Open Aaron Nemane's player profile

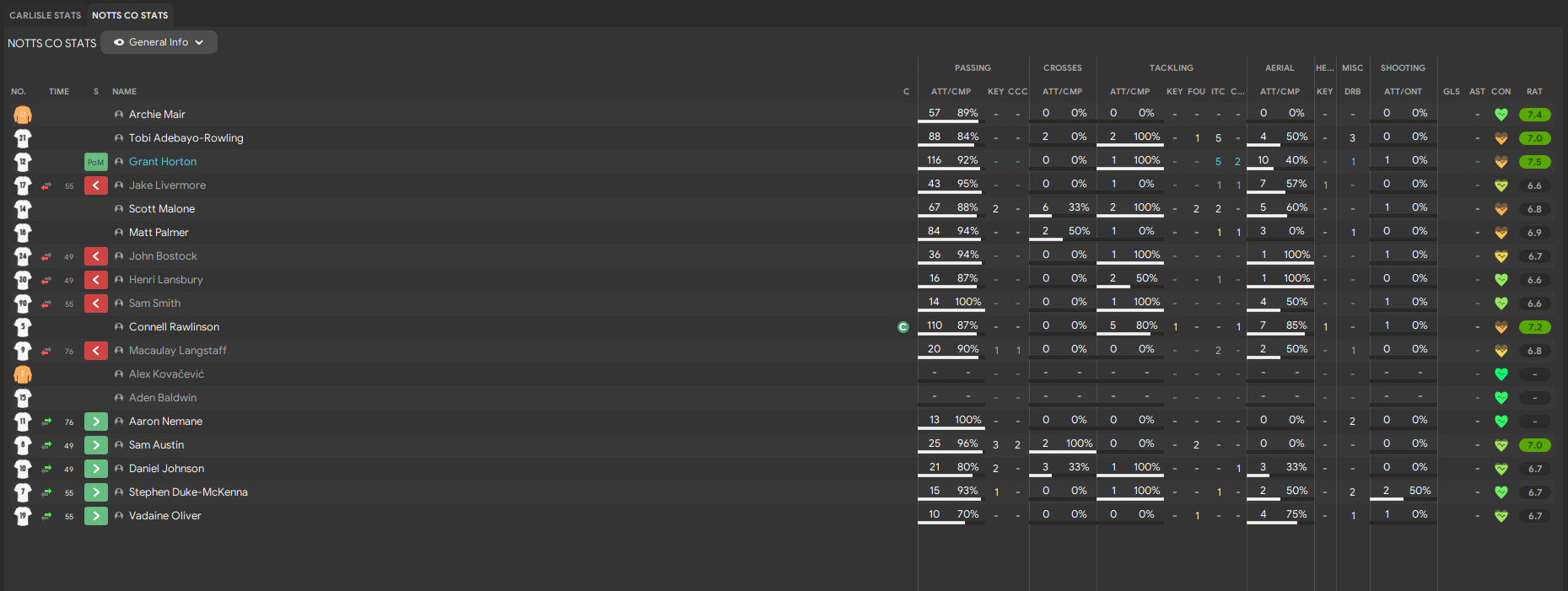165,422
